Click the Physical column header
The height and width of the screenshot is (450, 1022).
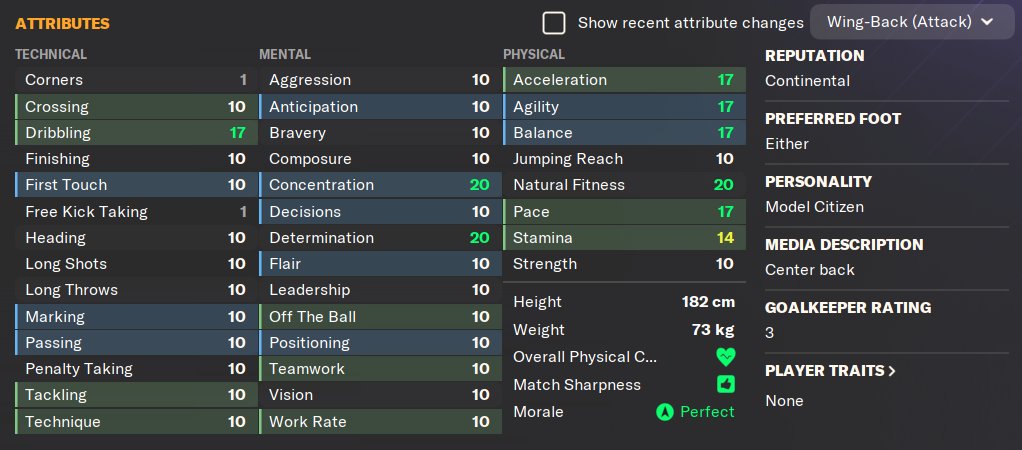coord(534,54)
